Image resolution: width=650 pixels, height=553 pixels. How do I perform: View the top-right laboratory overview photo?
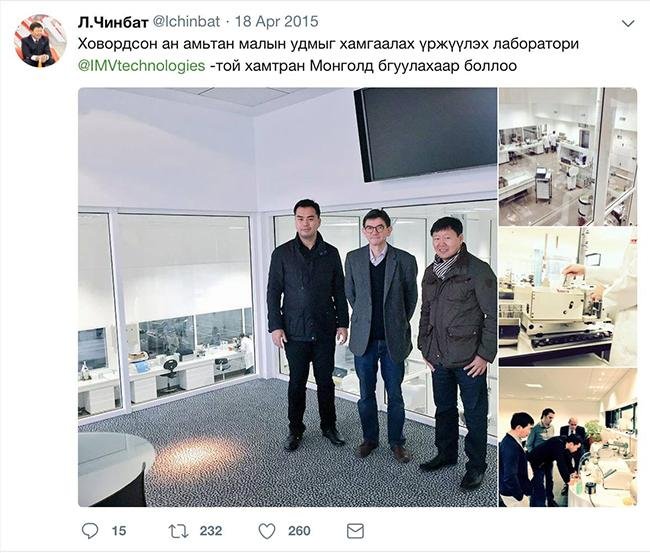click(x=568, y=157)
